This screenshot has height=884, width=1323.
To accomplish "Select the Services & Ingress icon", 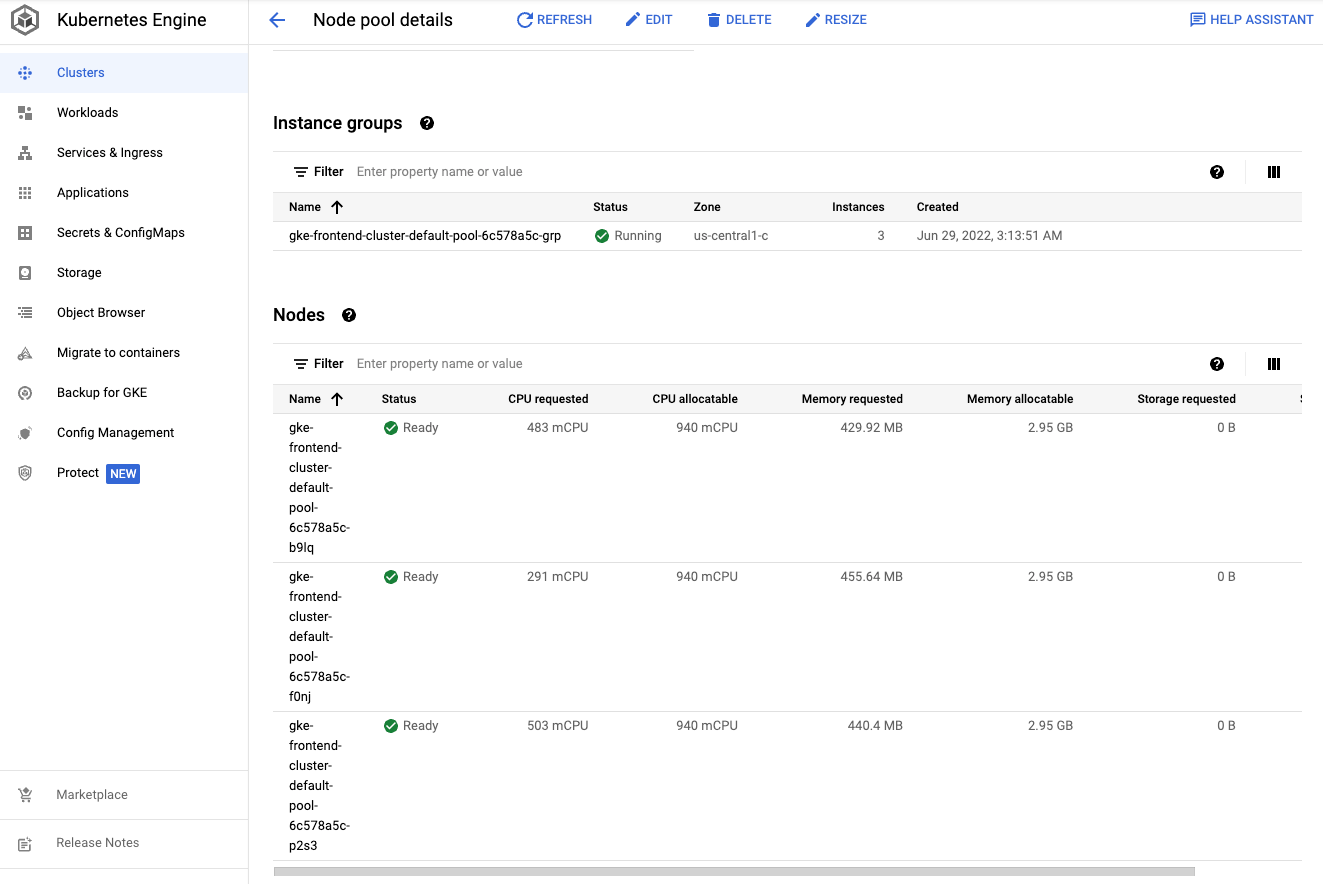I will tap(25, 152).
